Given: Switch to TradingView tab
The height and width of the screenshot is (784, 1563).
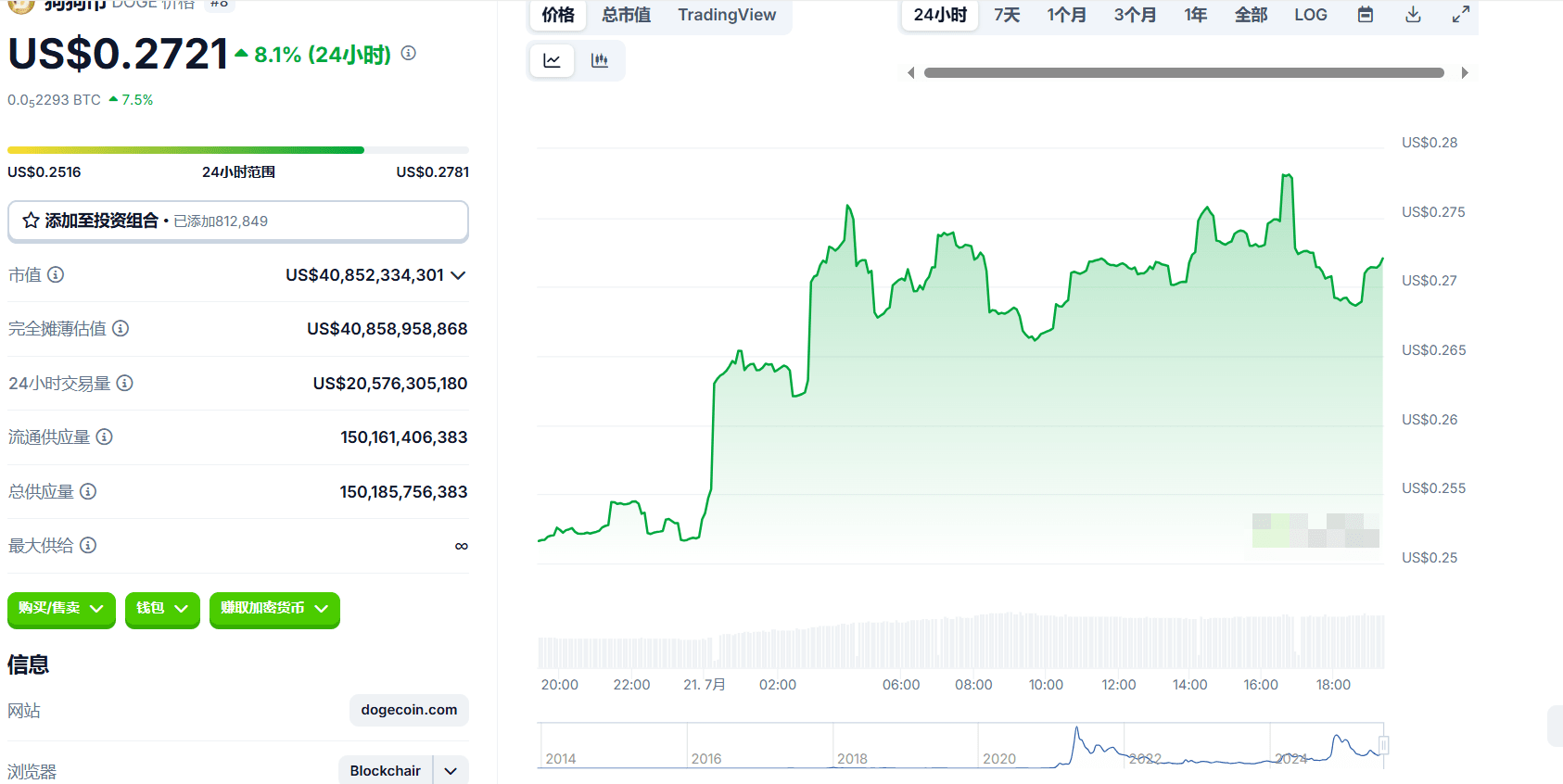Looking at the screenshot, I should 727,15.
